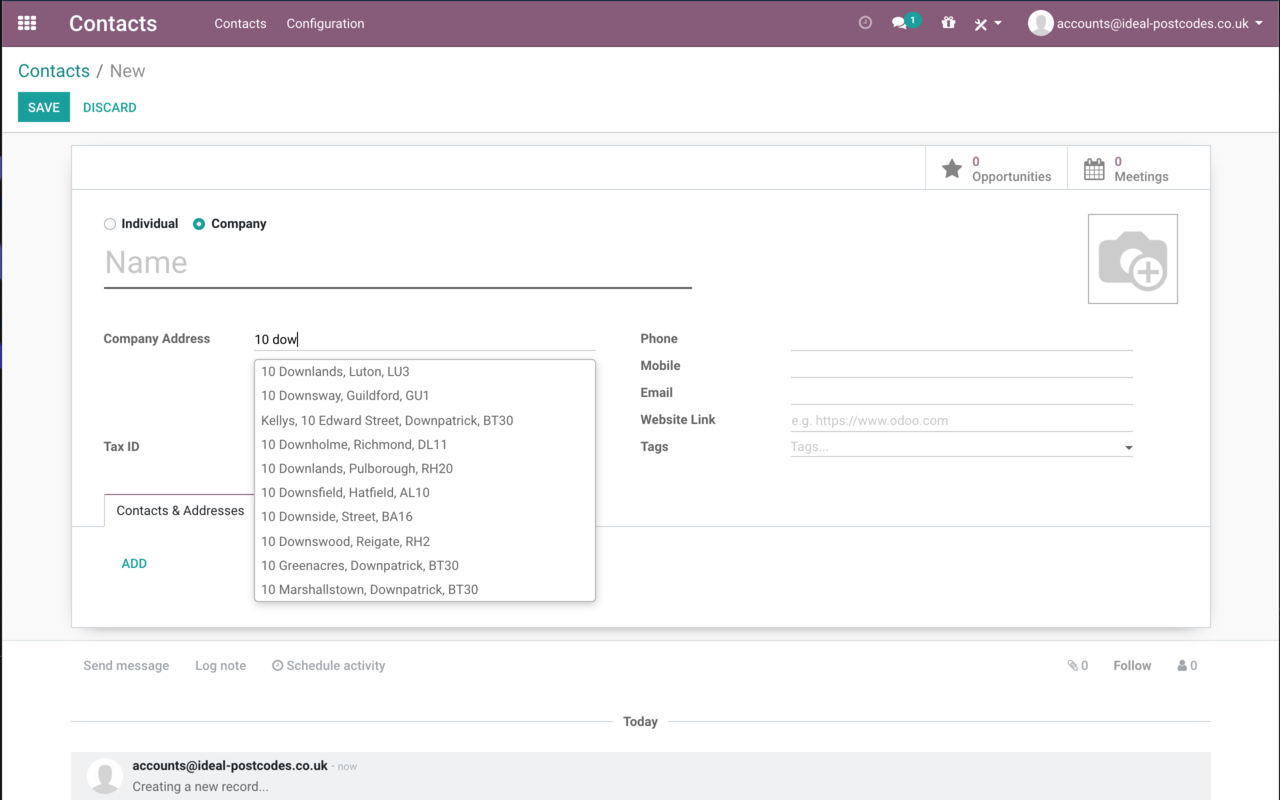Screen dimensions: 1280x800
Task: Expand the Tags dropdown arrow
Action: (1128, 448)
